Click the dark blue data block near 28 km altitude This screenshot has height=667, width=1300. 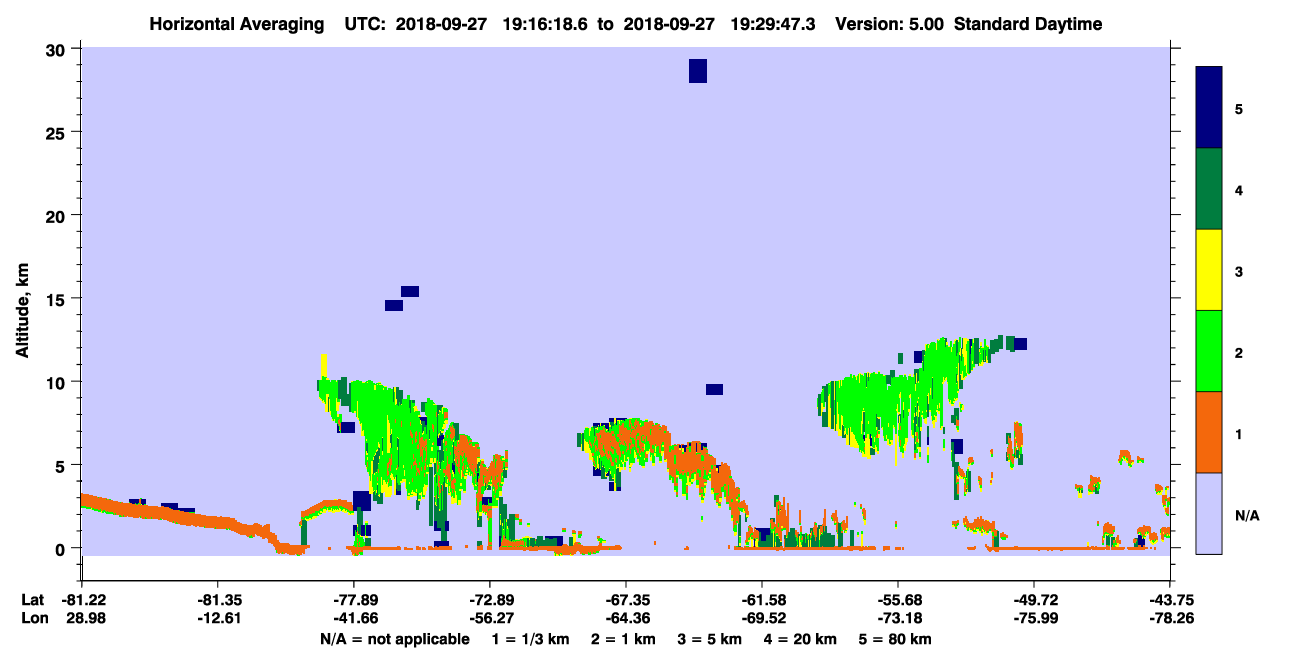pos(698,70)
